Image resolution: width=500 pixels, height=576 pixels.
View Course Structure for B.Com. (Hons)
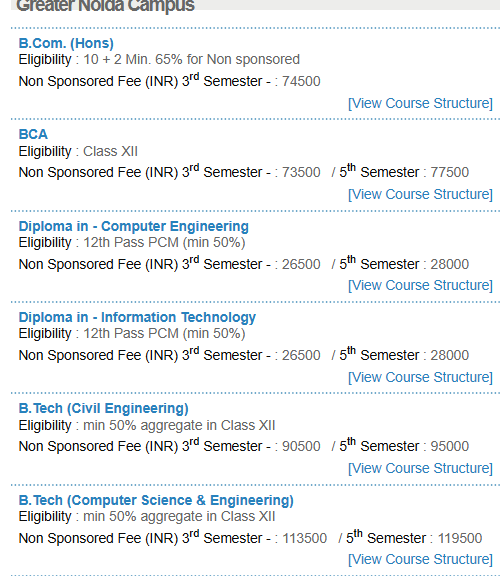[420, 103]
